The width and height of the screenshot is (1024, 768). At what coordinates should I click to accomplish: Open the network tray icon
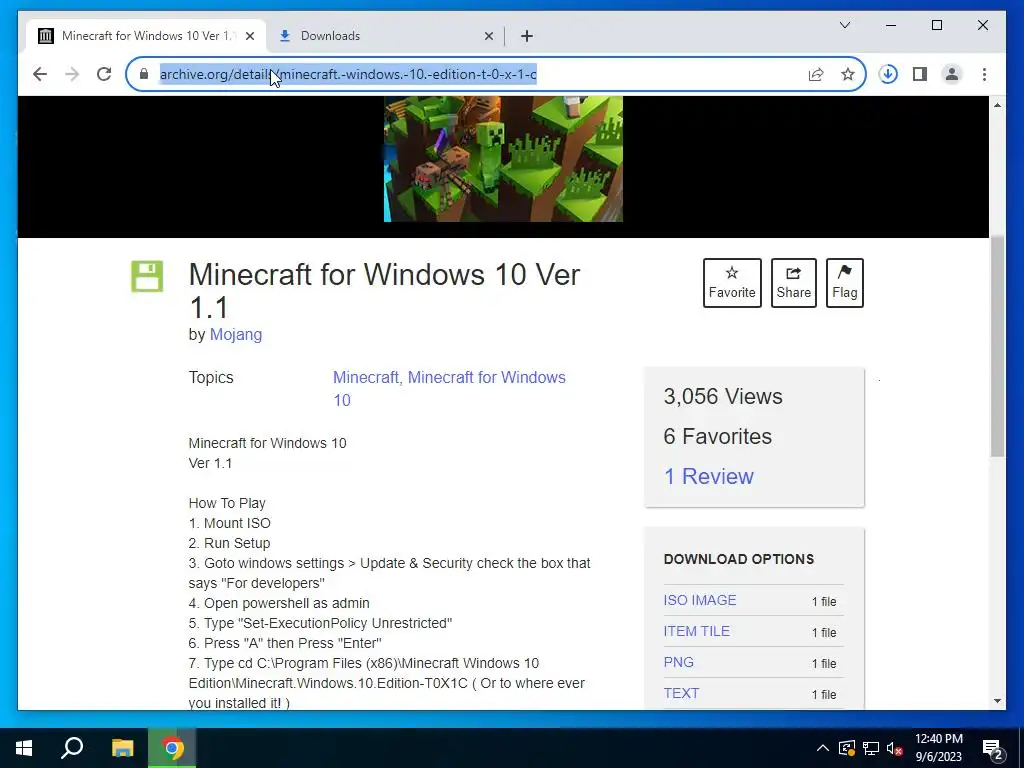coord(871,748)
